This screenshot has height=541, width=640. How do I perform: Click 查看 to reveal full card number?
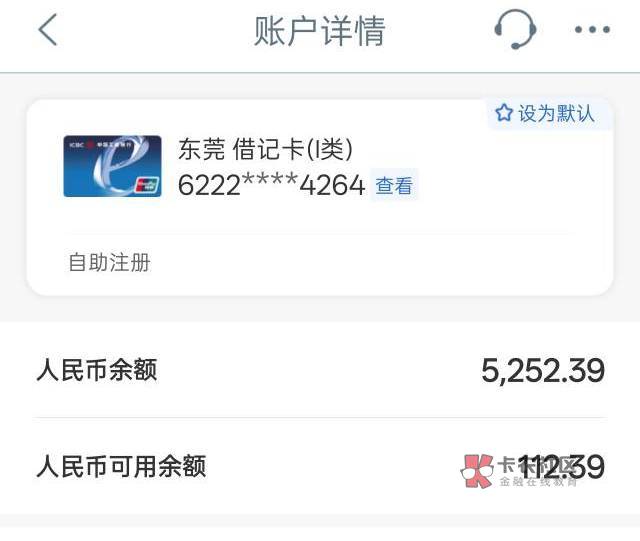[x=394, y=185]
